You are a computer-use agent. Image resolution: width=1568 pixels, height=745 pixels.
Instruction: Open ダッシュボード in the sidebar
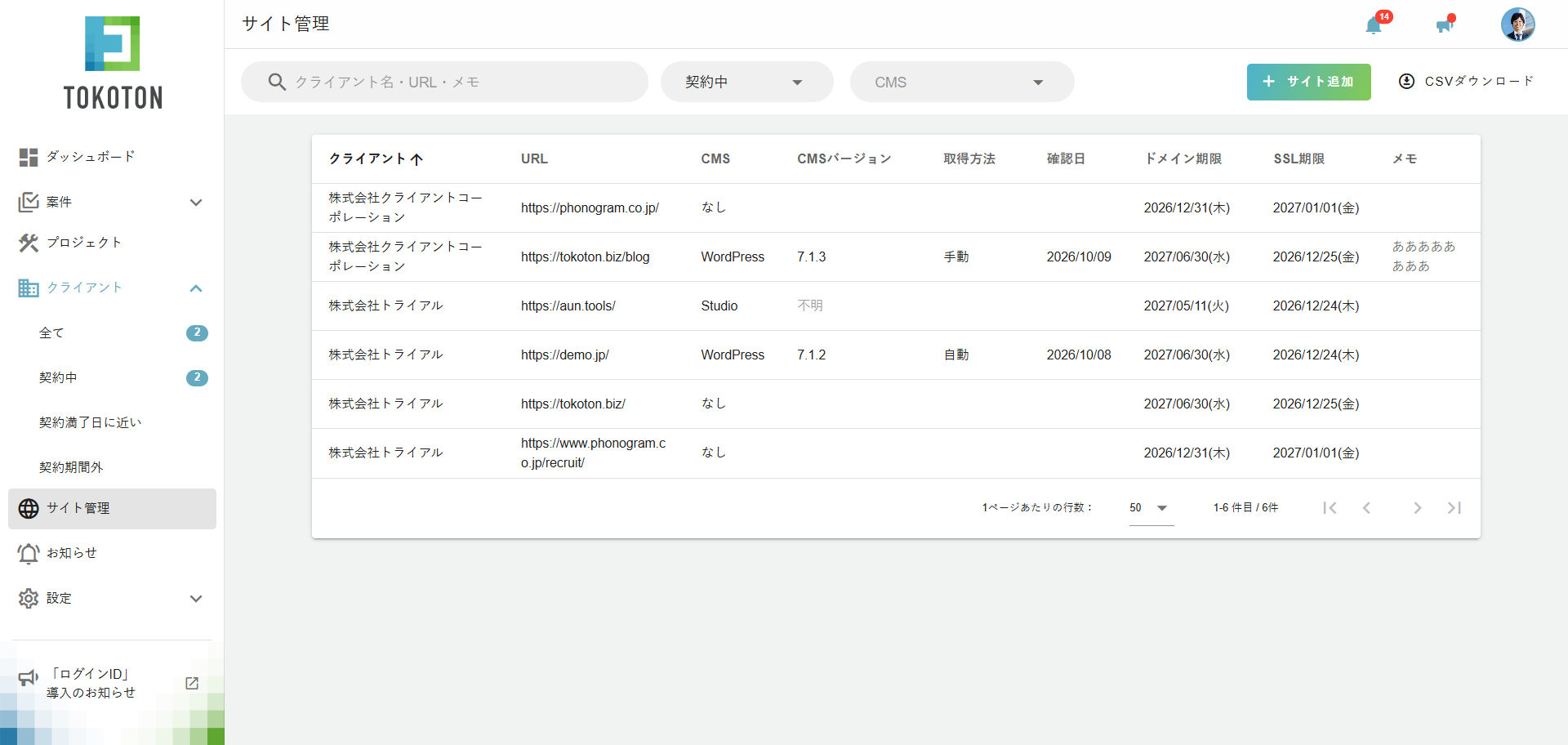pos(112,157)
